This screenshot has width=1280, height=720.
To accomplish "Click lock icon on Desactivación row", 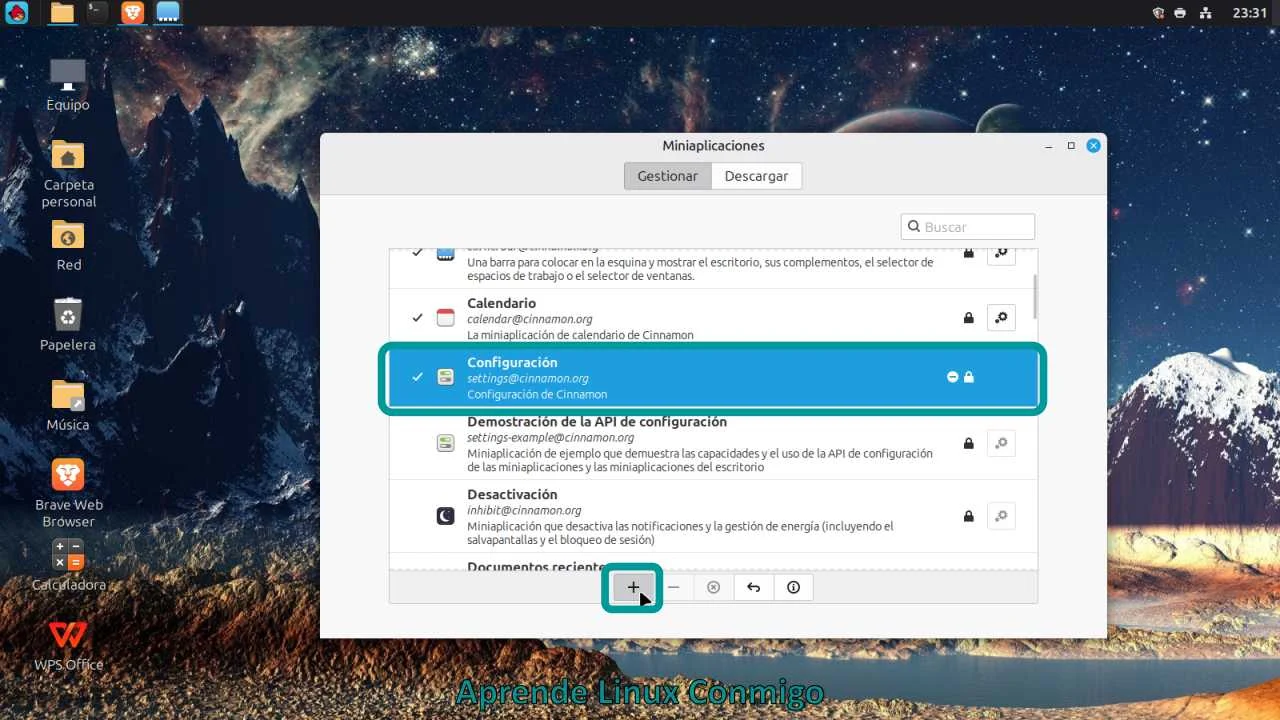I will [x=968, y=516].
